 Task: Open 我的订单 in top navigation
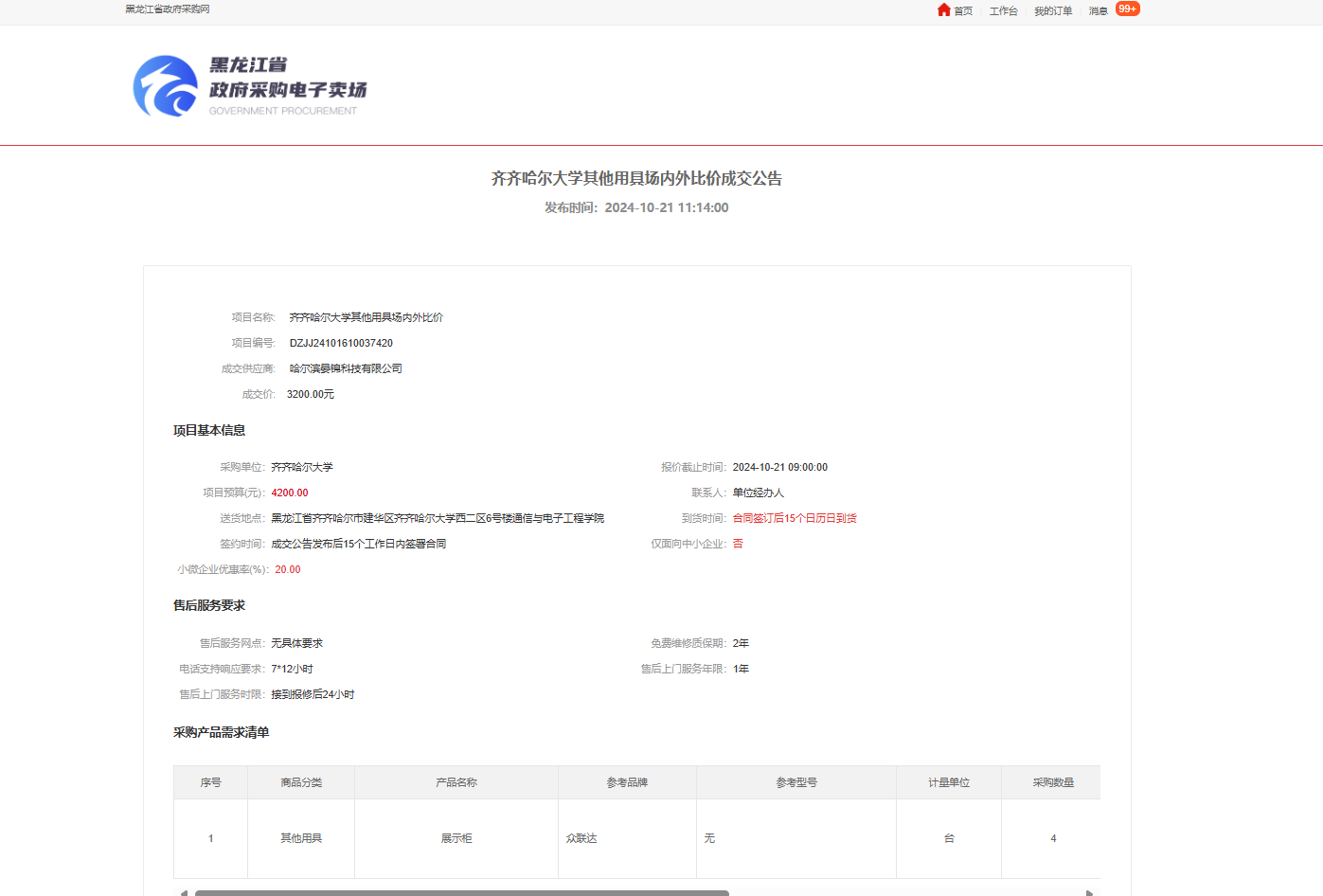tap(1052, 11)
